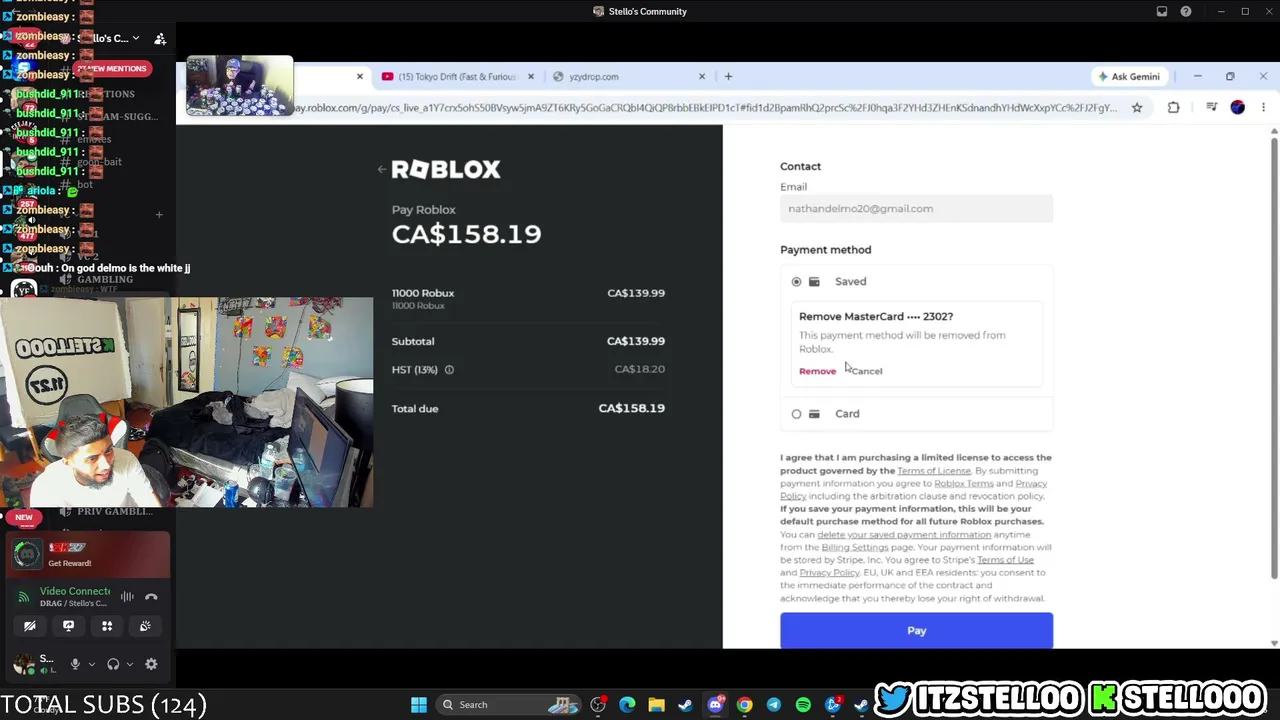Jump to new mentions in Discord

111,69
